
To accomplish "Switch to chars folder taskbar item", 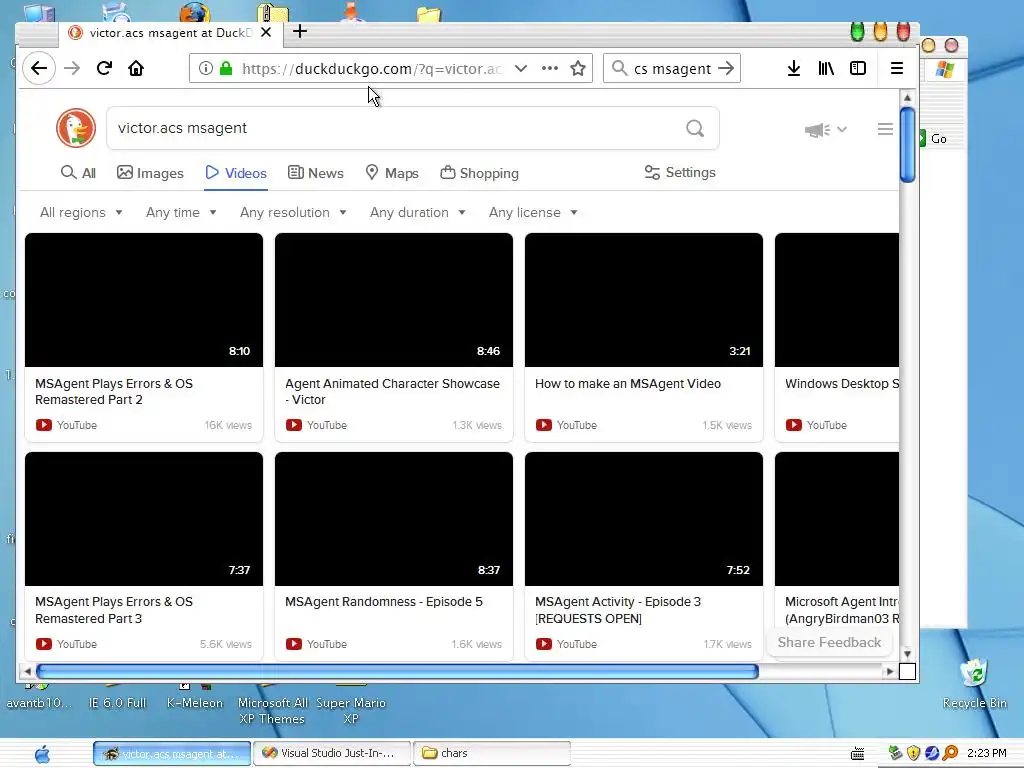I will (x=492, y=753).
